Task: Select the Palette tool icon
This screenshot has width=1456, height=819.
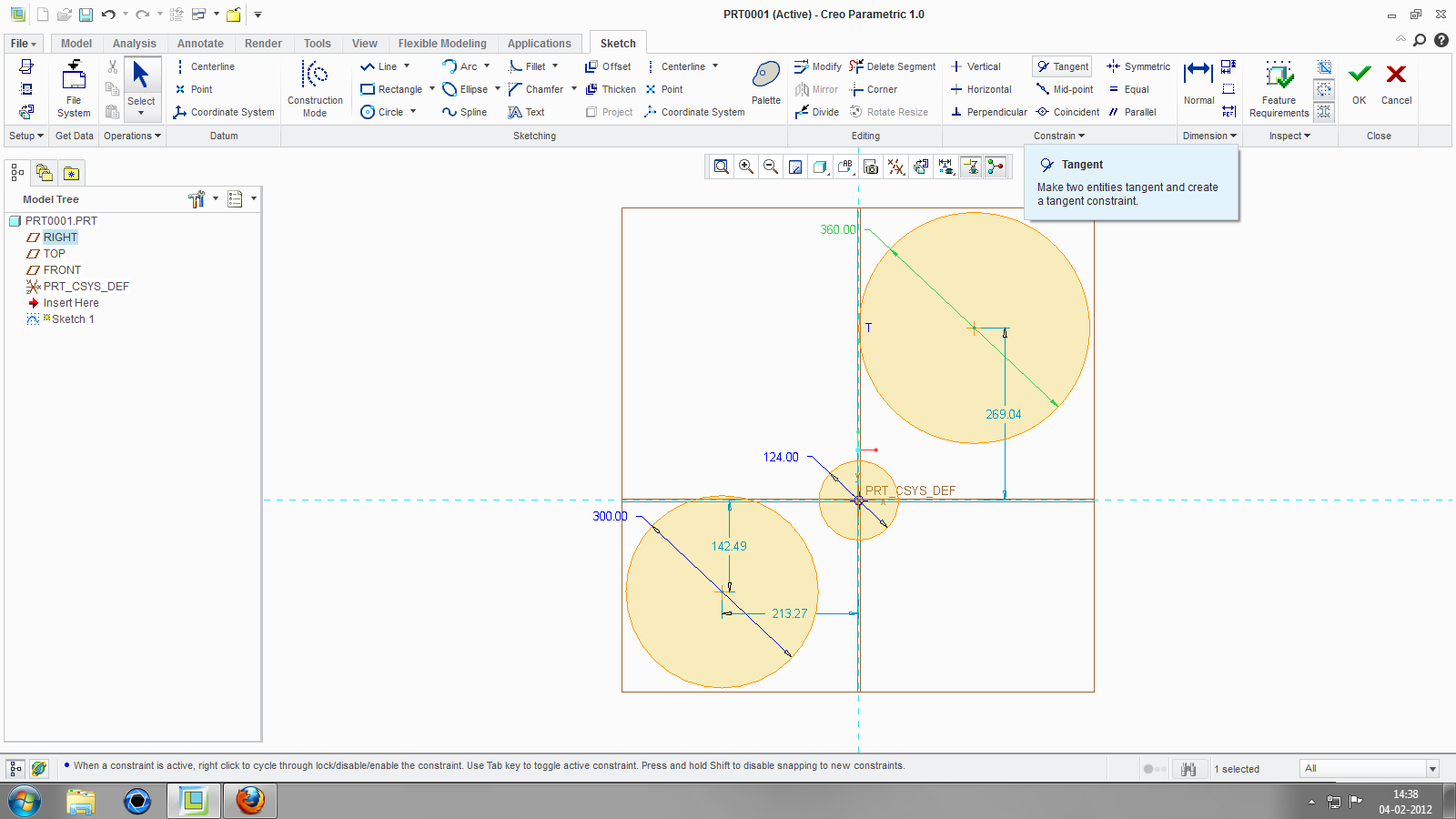Action: tap(766, 84)
